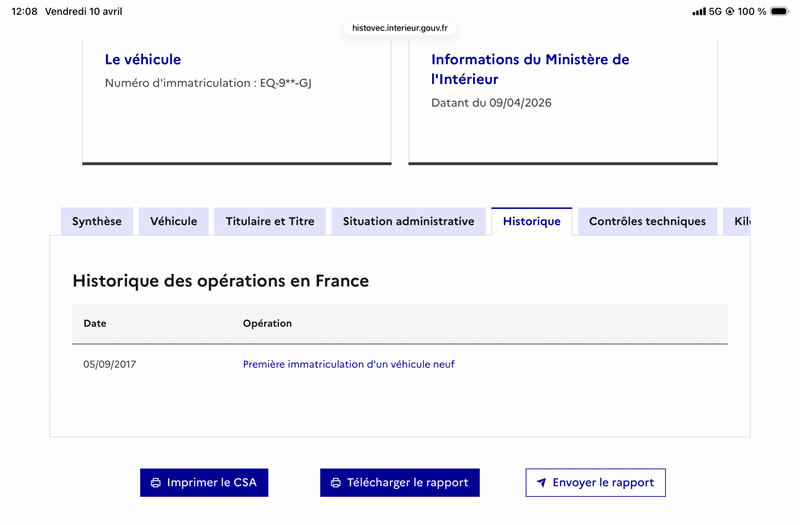Open Première immatriculation d'un véhicule neuf link

(x=348, y=364)
